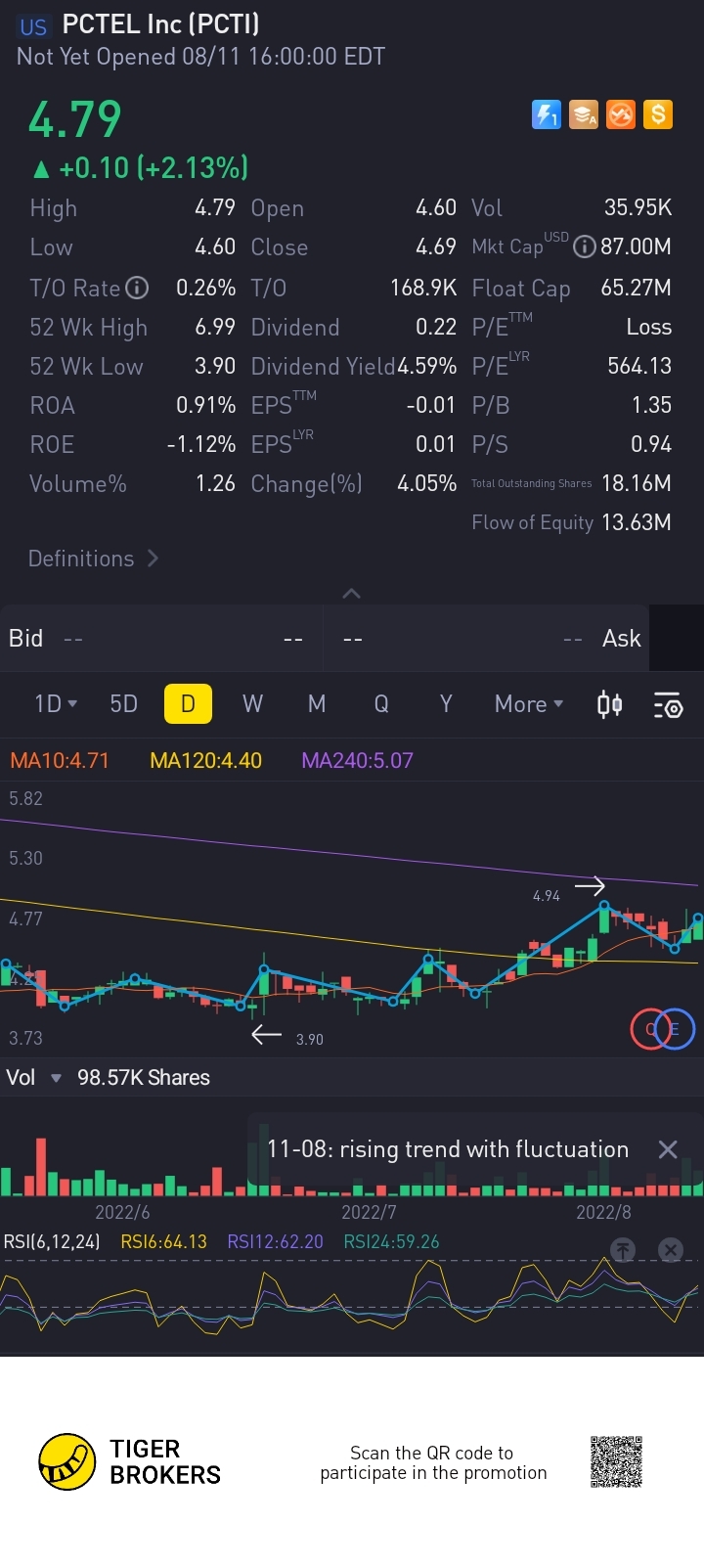704x1568 pixels.
Task: Tap the blue E circle marker
Action: pos(675,1029)
